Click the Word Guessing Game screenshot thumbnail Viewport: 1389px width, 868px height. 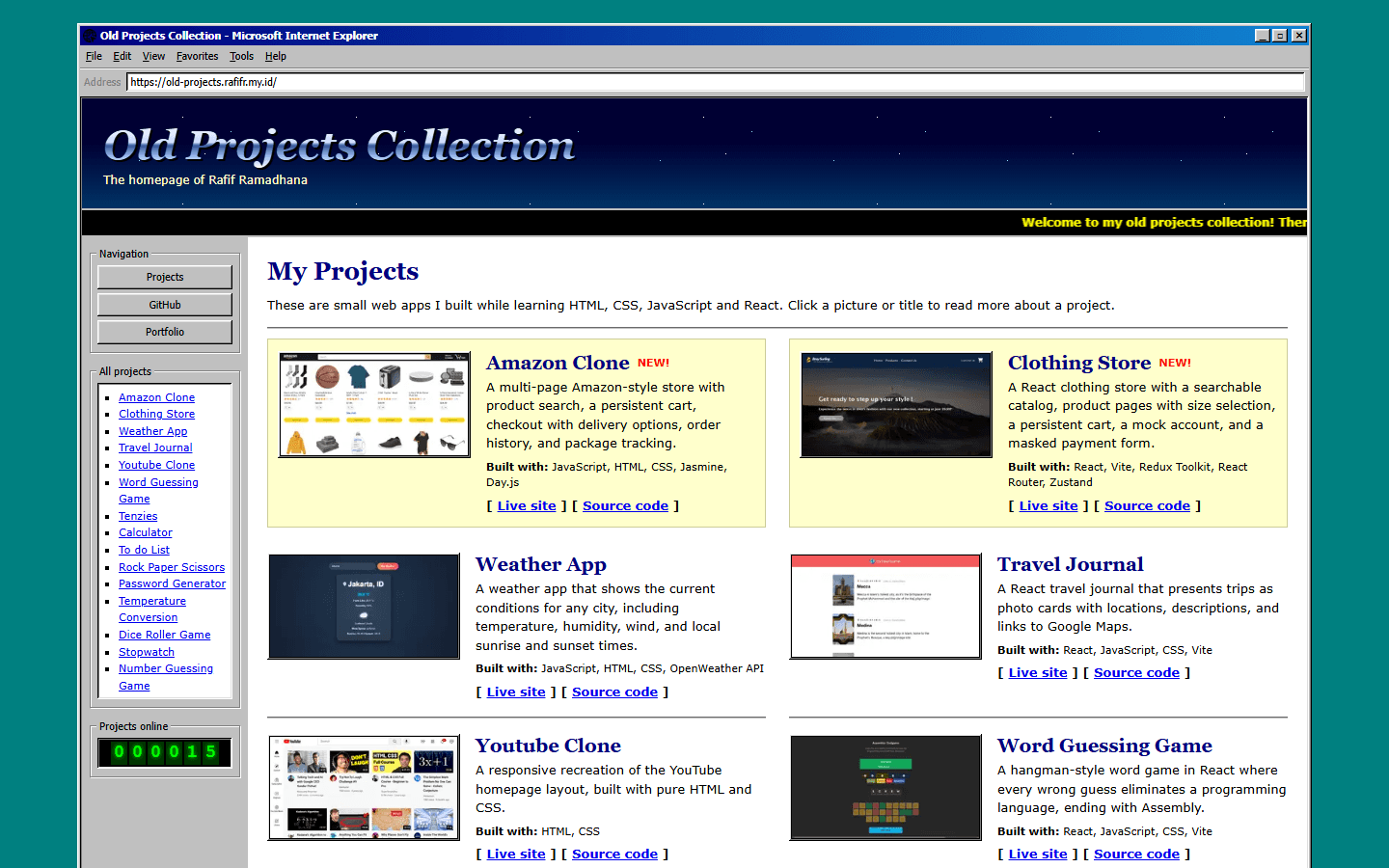pyautogui.click(x=885, y=788)
